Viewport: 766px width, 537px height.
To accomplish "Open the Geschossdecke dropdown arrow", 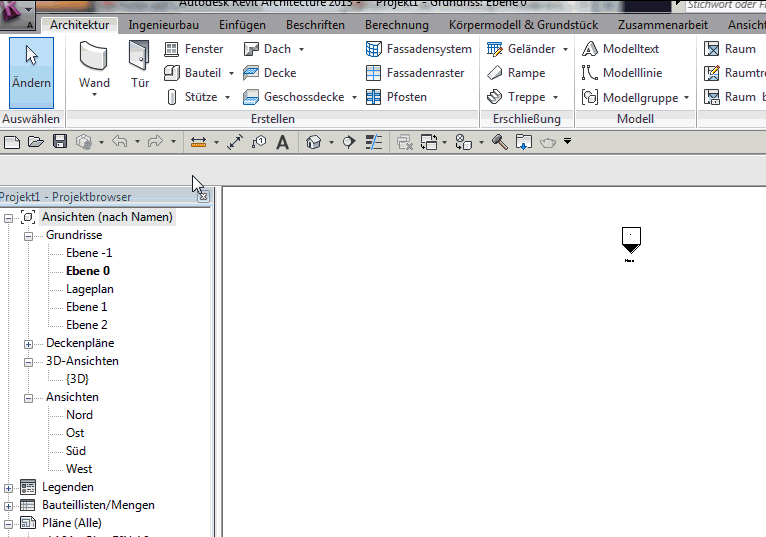I will click(x=354, y=97).
